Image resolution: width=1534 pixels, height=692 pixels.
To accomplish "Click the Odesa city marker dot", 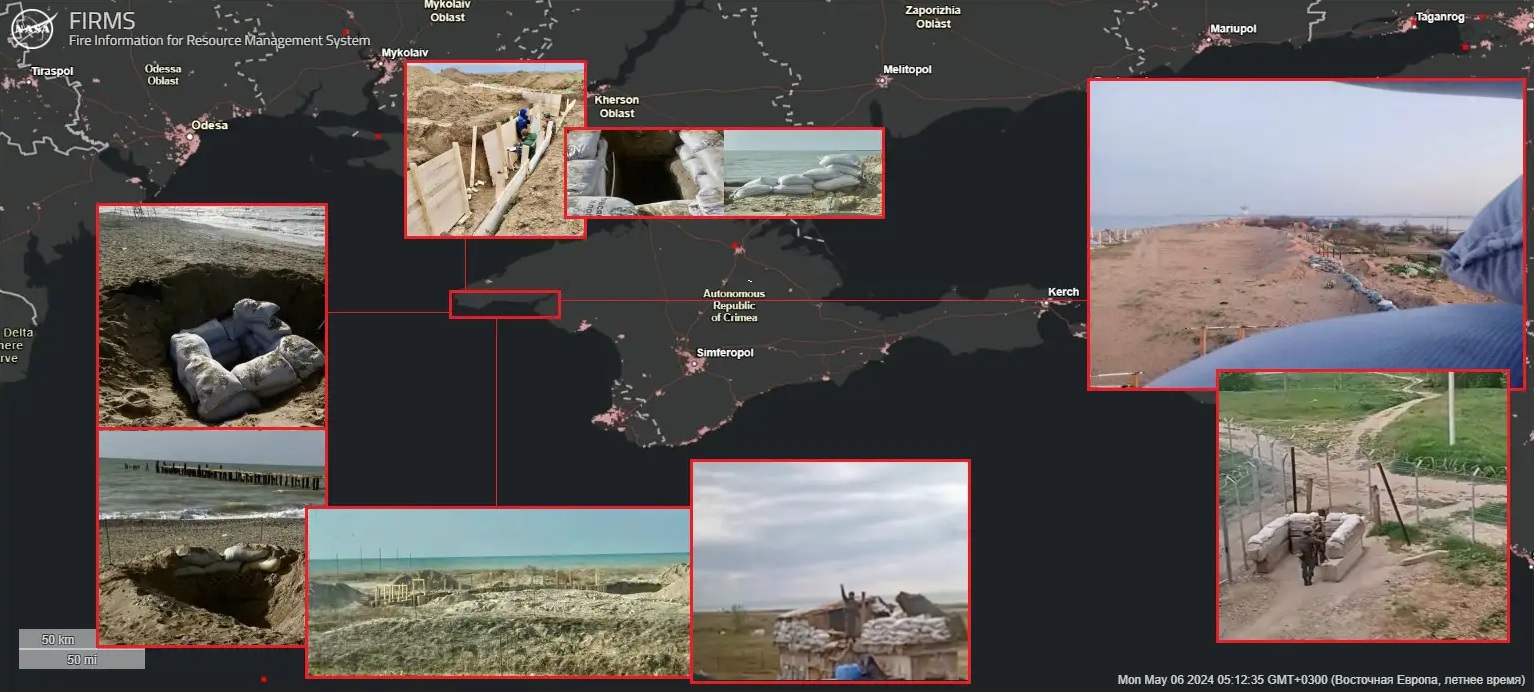I will 190,135.
